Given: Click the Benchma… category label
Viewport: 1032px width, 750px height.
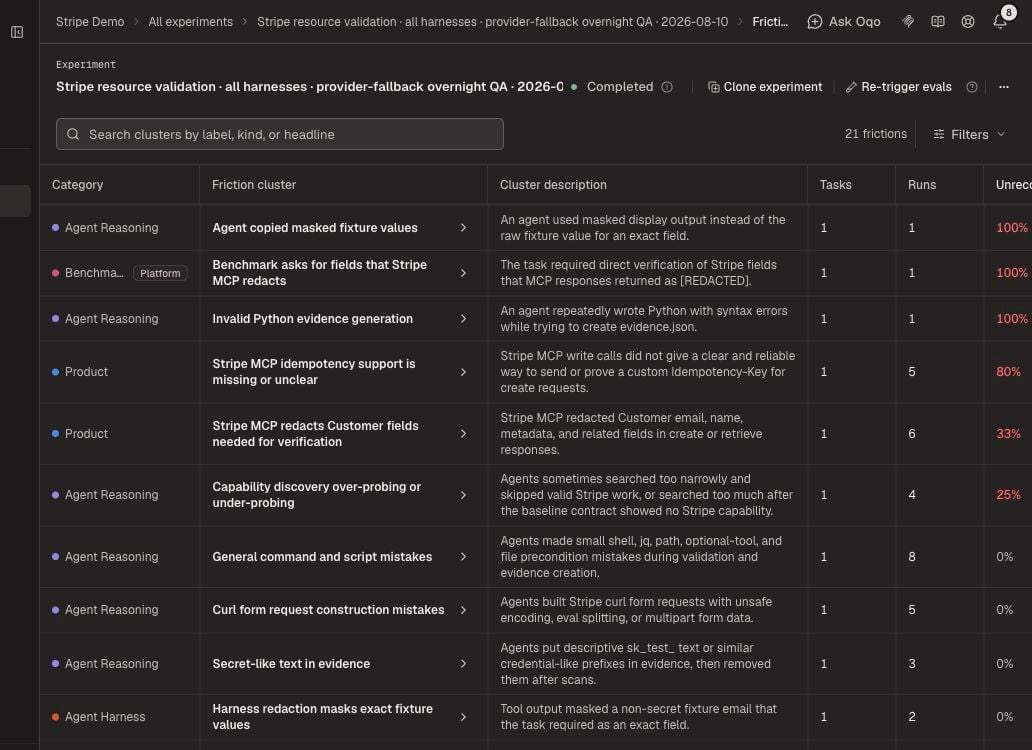Looking at the screenshot, I should (x=94, y=273).
